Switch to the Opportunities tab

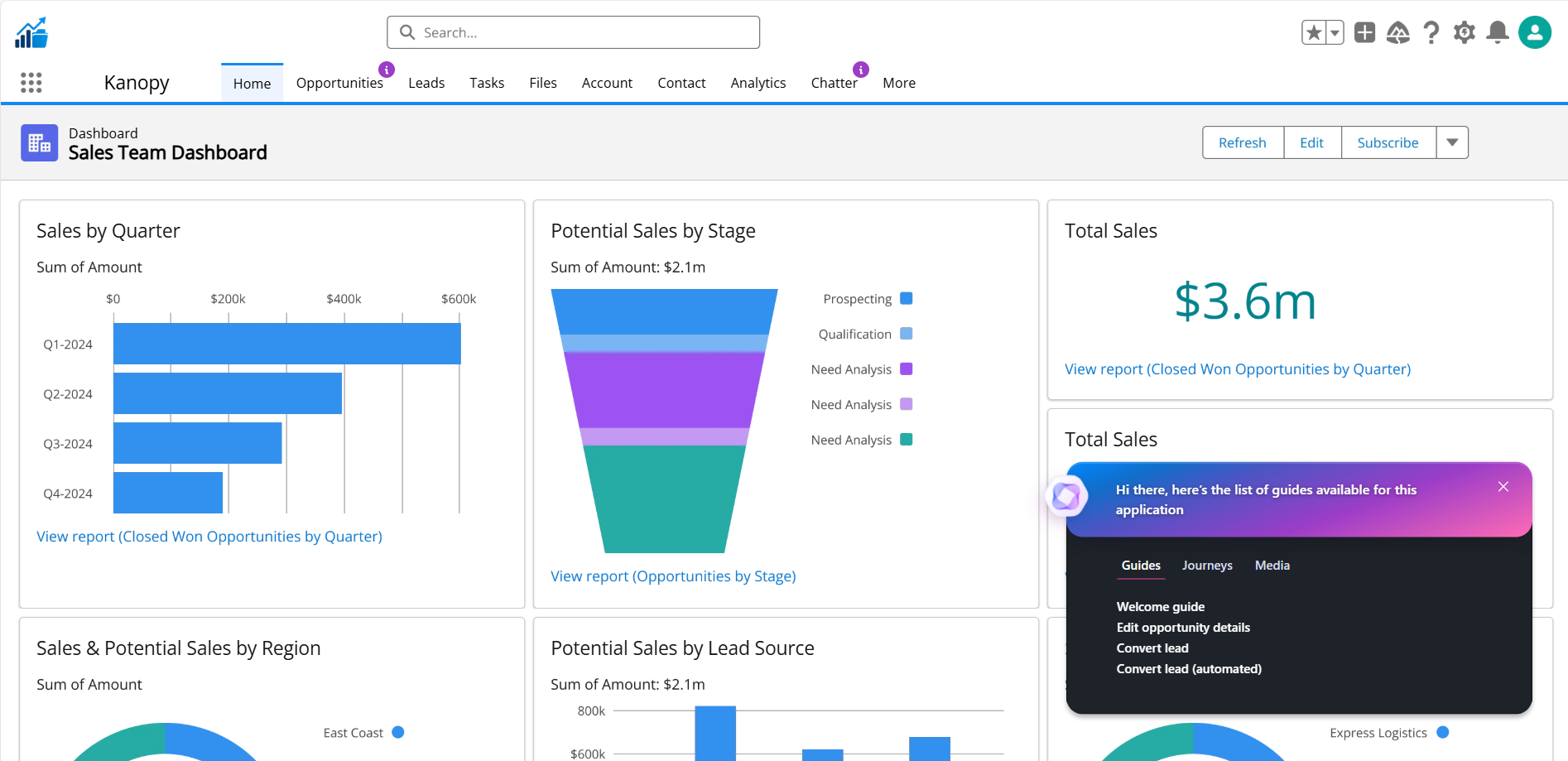pos(339,83)
